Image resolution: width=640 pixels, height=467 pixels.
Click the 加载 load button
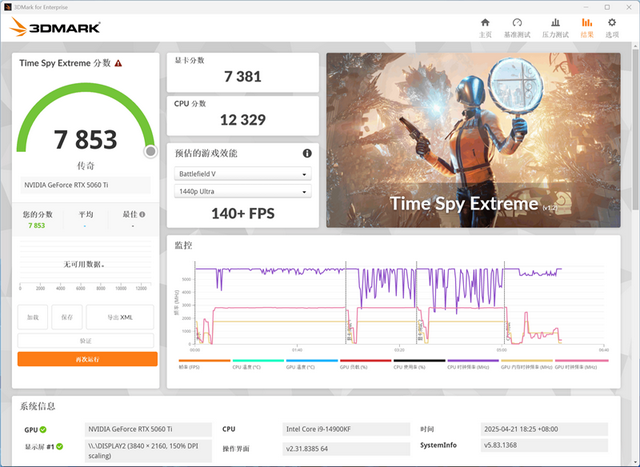click(x=33, y=317)
